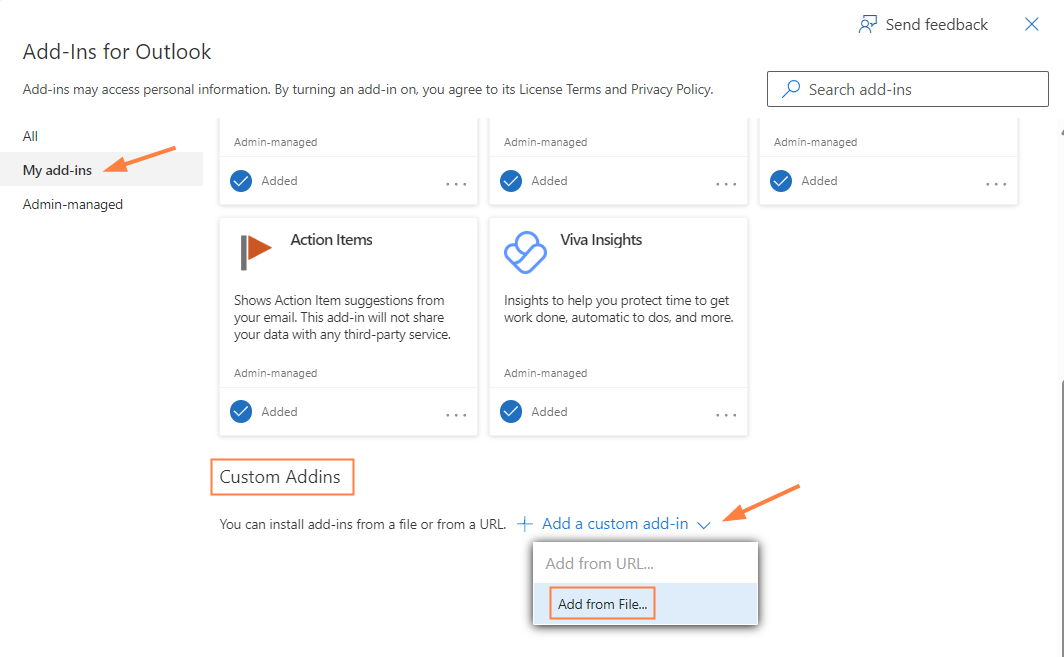Click the Add-Ins for Outlook title
This screenshot has height=657, width=1064.
coord(117,52)
